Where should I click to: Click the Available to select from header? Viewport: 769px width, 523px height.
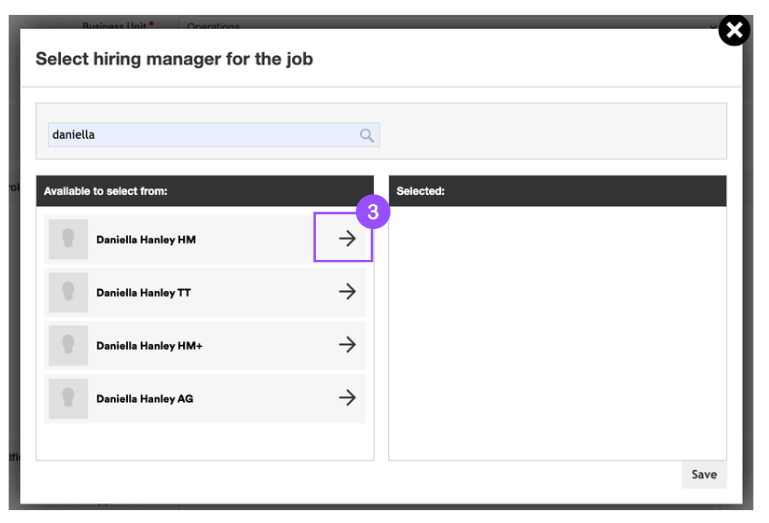click(x=106, y=191)
